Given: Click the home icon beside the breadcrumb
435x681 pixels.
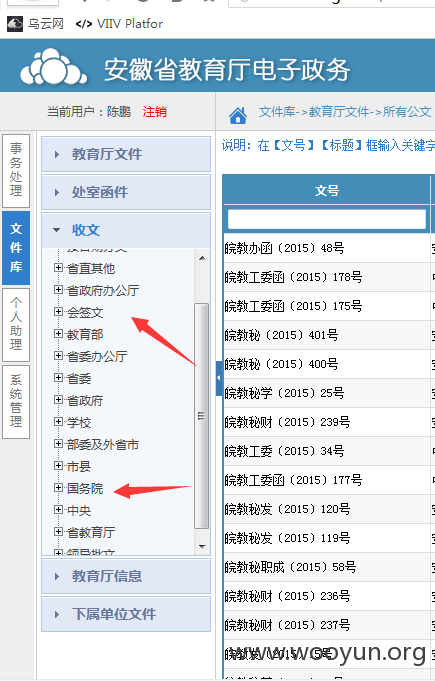Looking at the screenshot, I should (238, 116).
